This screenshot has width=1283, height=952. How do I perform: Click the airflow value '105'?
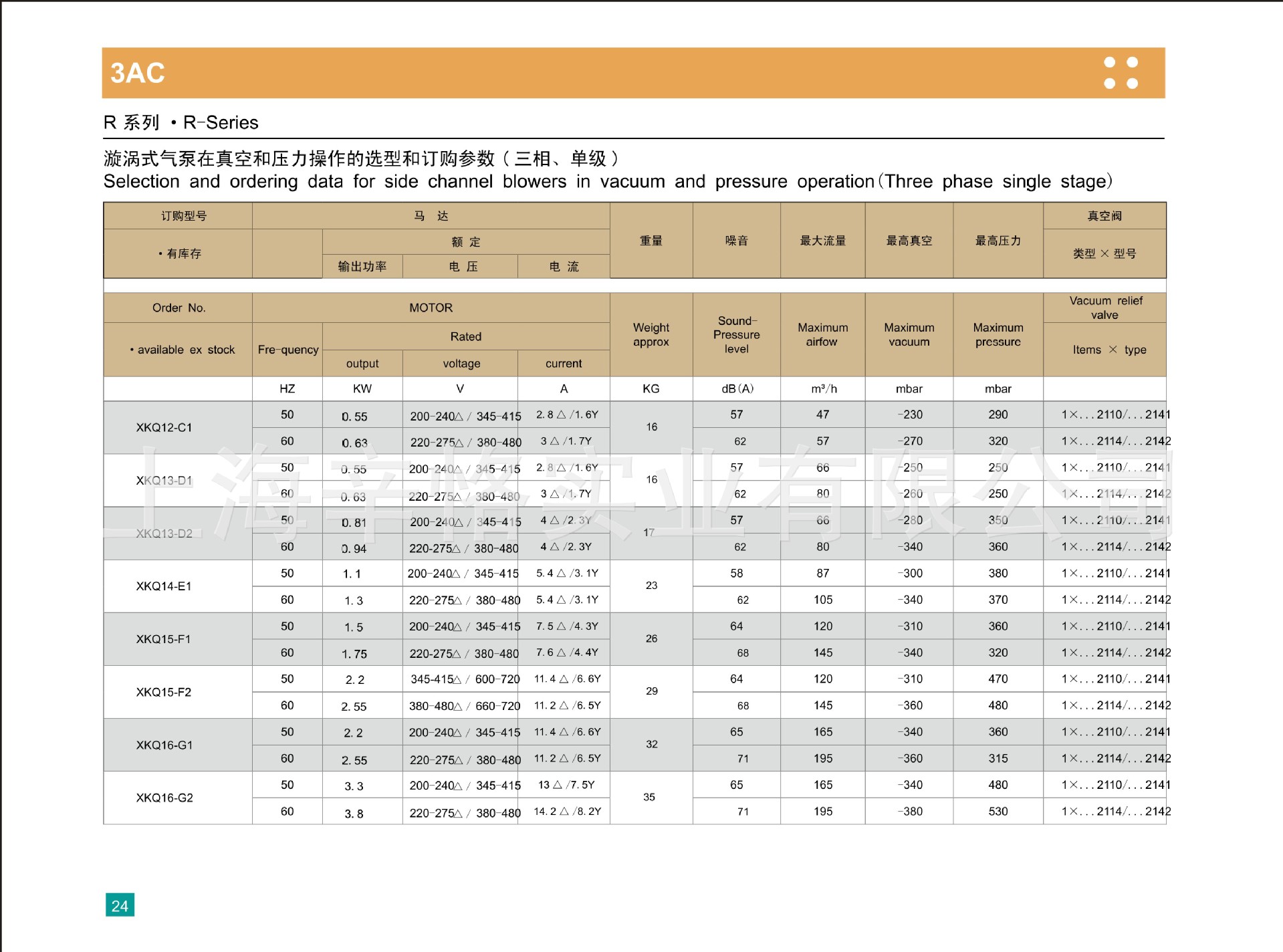click(x=823, y=600)
